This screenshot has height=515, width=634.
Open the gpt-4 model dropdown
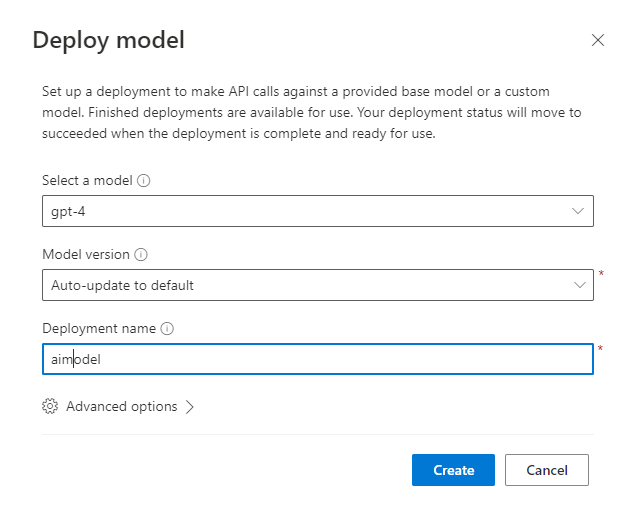click(300, 211)
